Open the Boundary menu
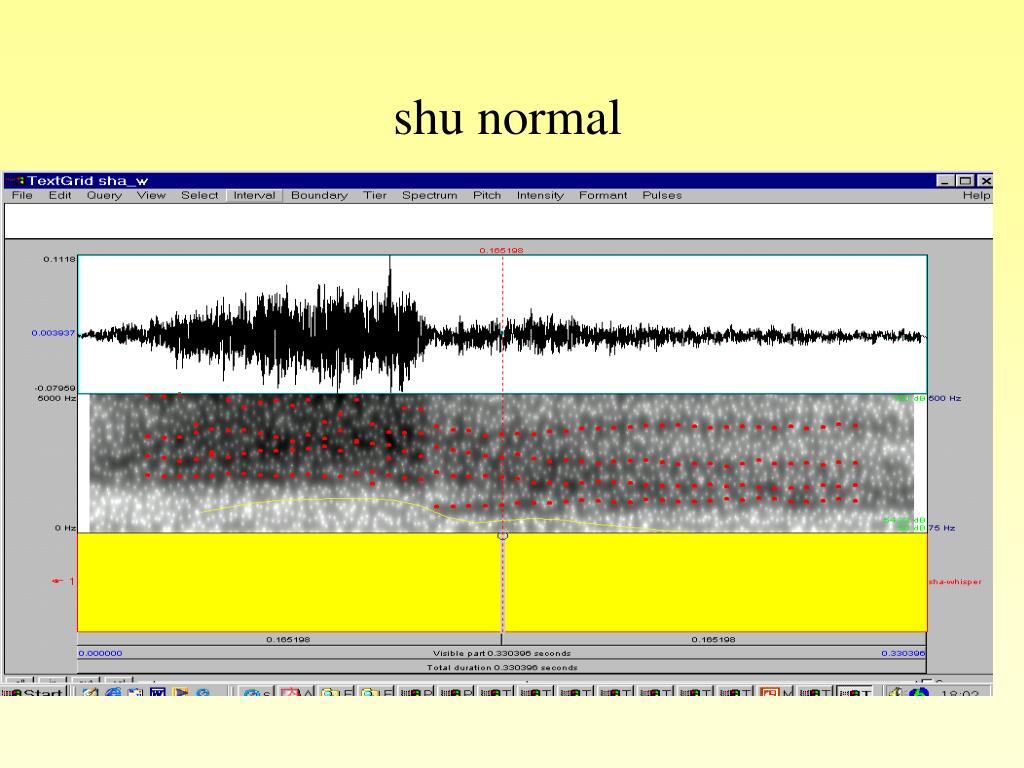 point(319,195)
